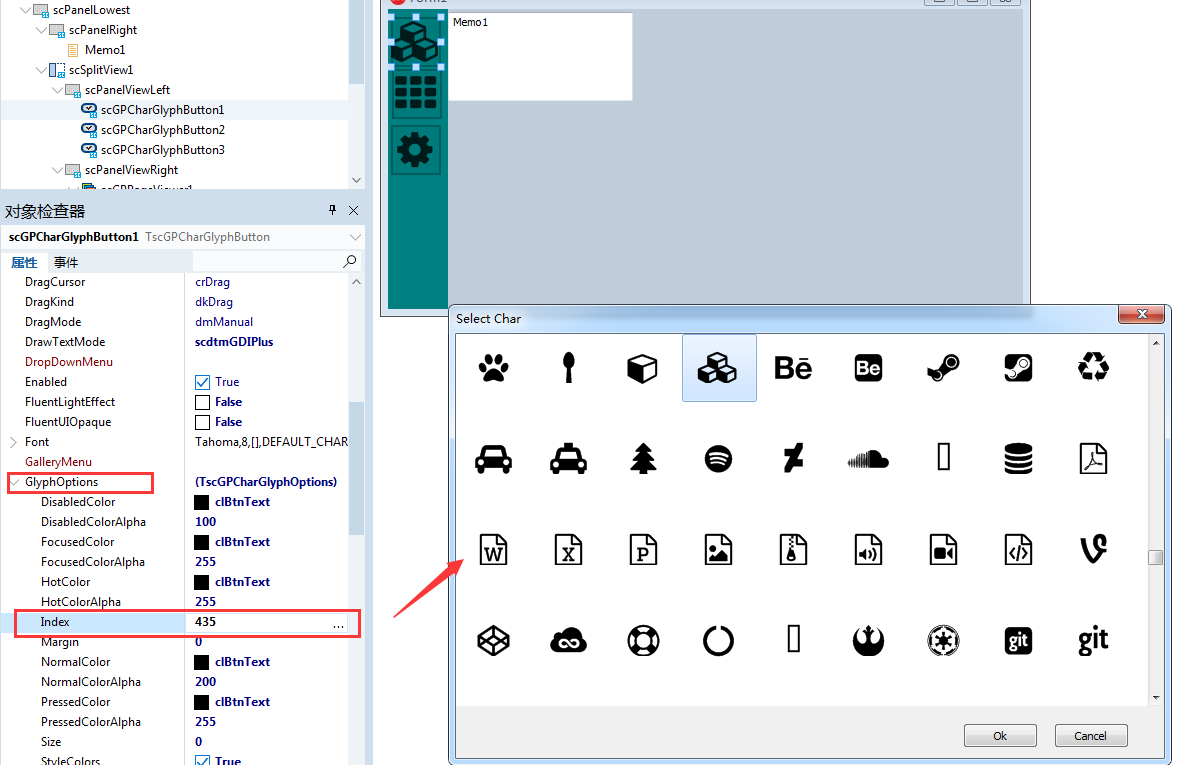Click the NormalColorAlpha value 200
The width and height of the screenshot is (1193, 765).
[205, 682]
